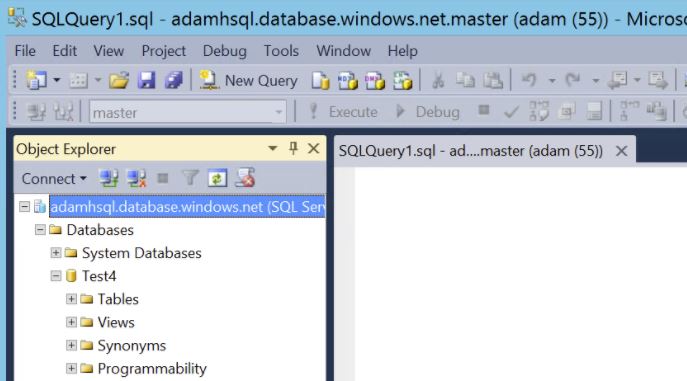The width and height of the screenshot is (687, 381).
Task: Expand the Tables folder
Action: pyautogui.click(x=71, y=299)
